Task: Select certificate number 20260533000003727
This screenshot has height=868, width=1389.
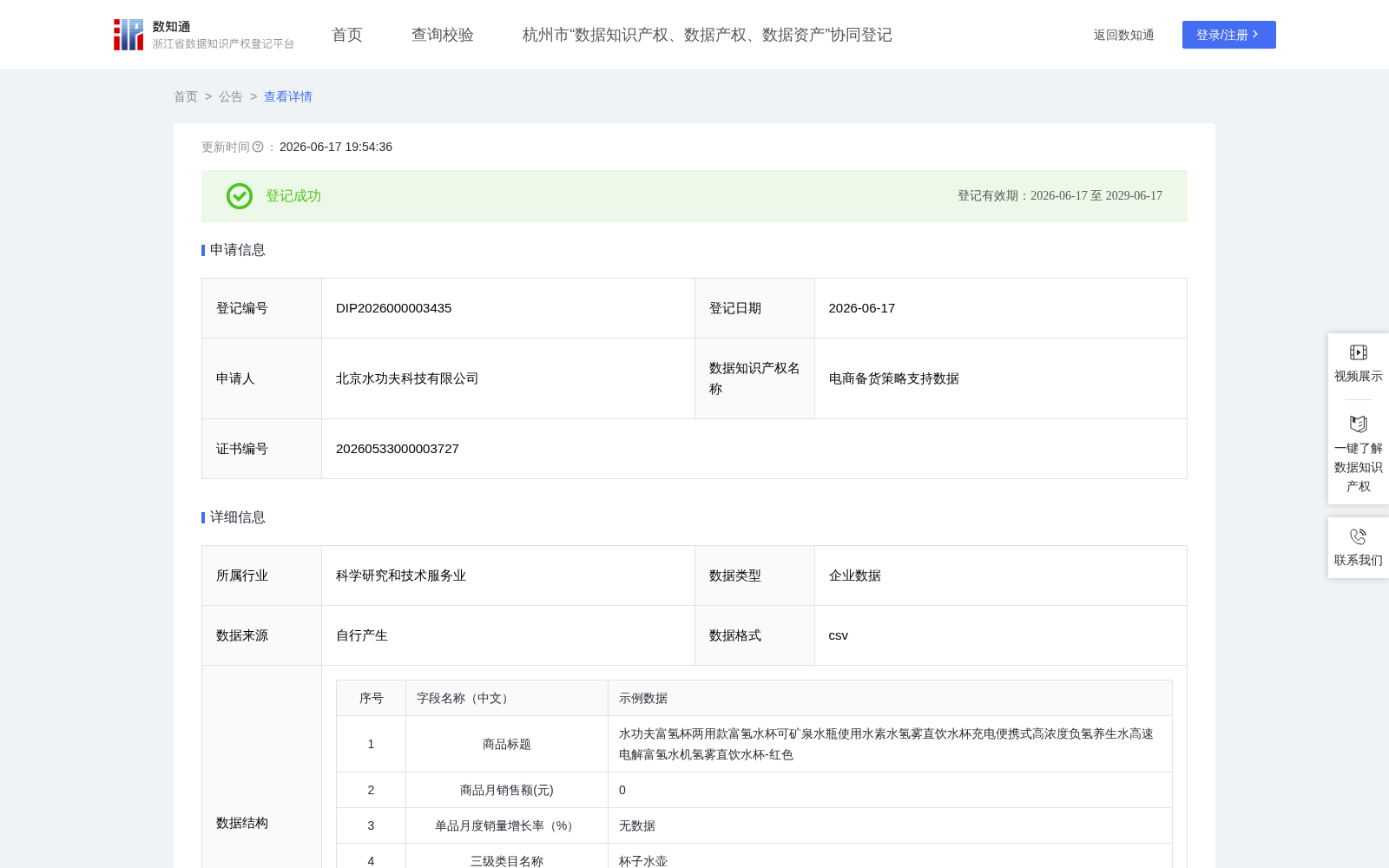Action: (398, 449)
